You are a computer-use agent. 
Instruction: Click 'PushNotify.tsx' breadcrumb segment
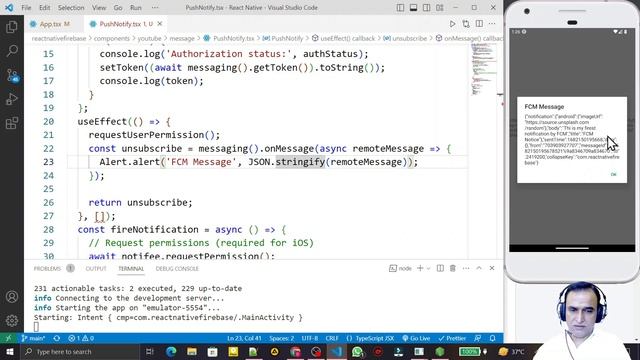(x=233, y=38)
